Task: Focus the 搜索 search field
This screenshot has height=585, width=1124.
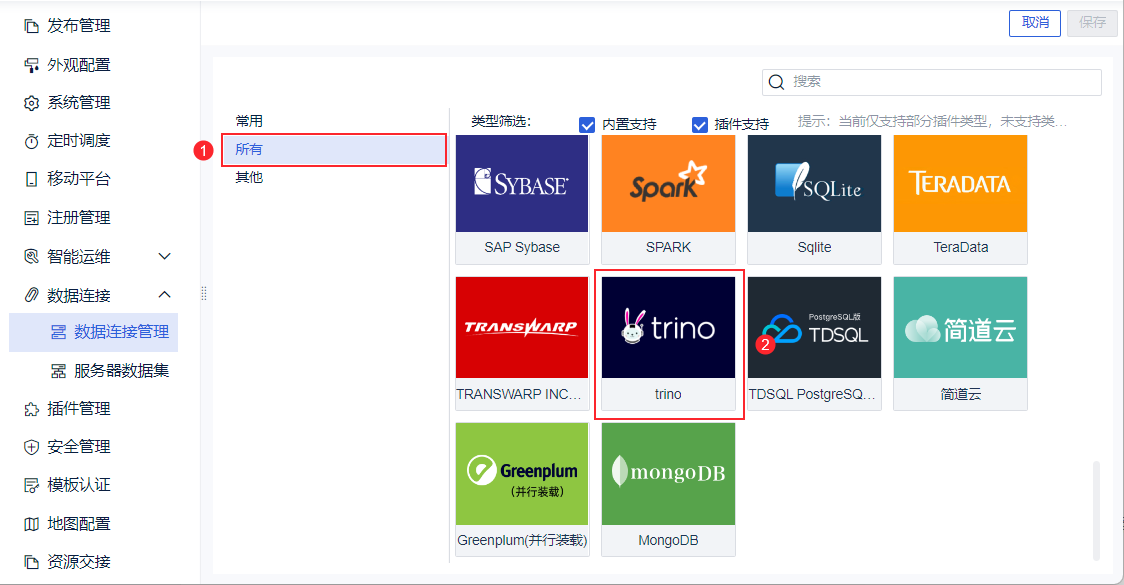Action: pos(932,82)
